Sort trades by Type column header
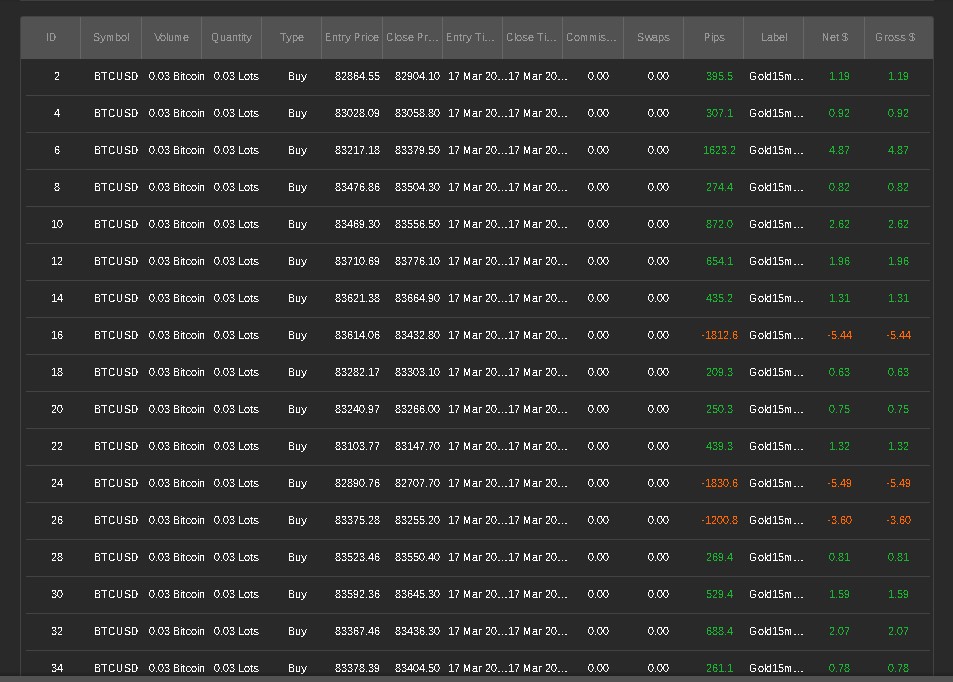Image resolution: width=953 pixels, height=682 pixels. pyautogui.click(x=292, y=38)
